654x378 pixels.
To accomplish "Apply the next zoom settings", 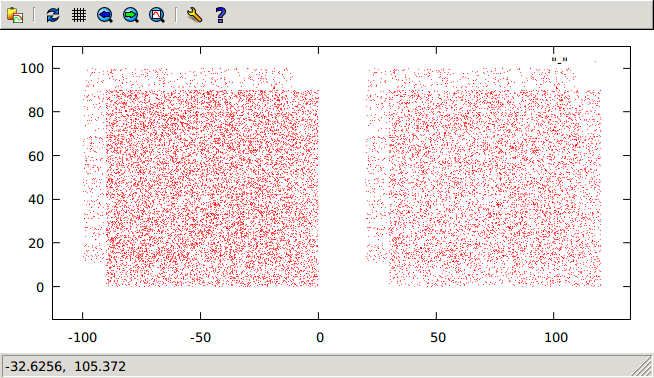I will coord(131,15).
